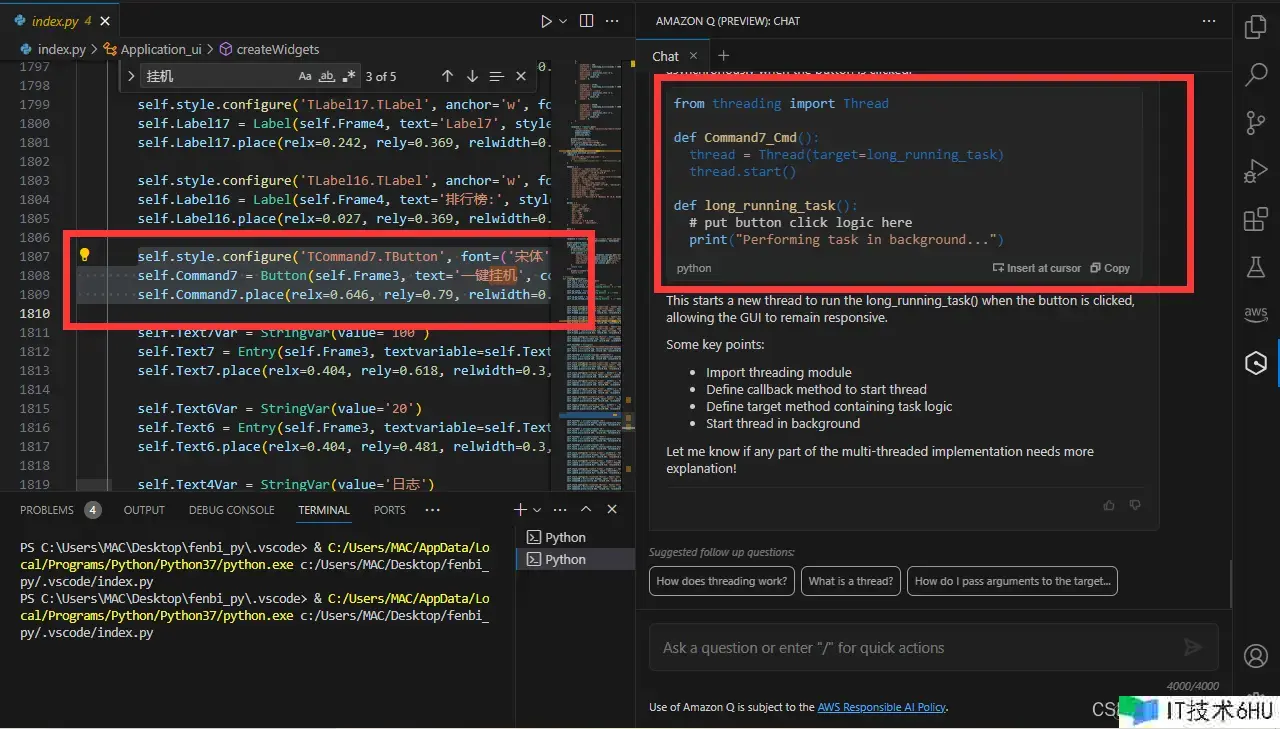Viewport: 1280px width, 729px height.
Task: Ask 'How does threading work?' follow-up
Action: (x=722, y=581)
